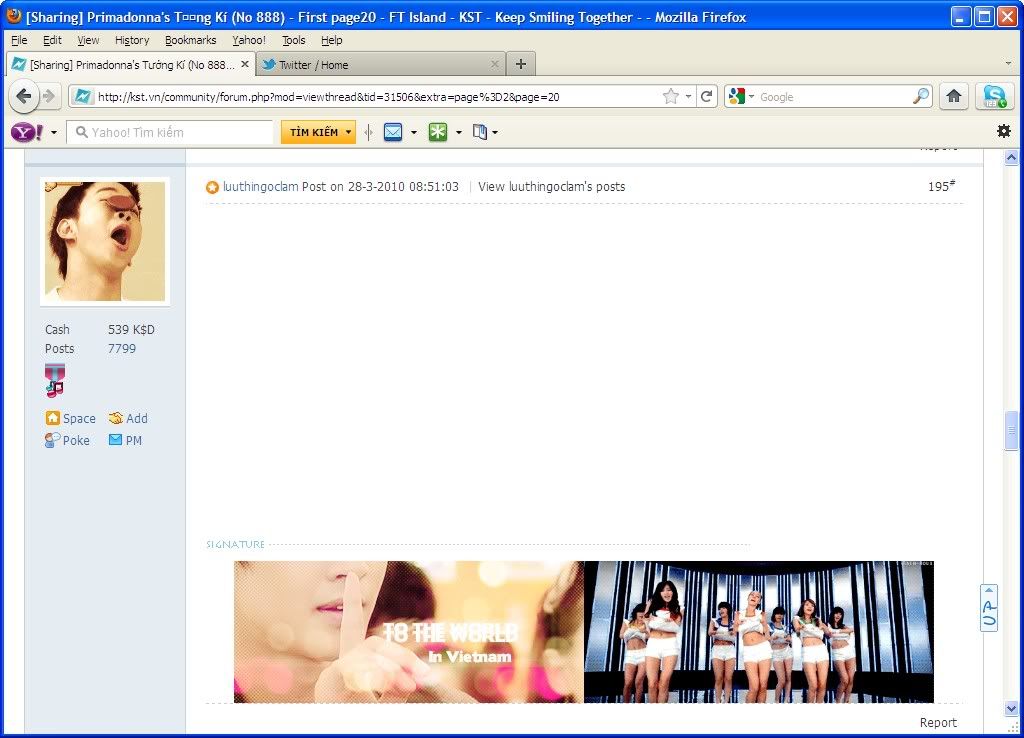Open the bookmark star dropdown arrow
Screen dimensions: 1024x738
tap(688, 97)
